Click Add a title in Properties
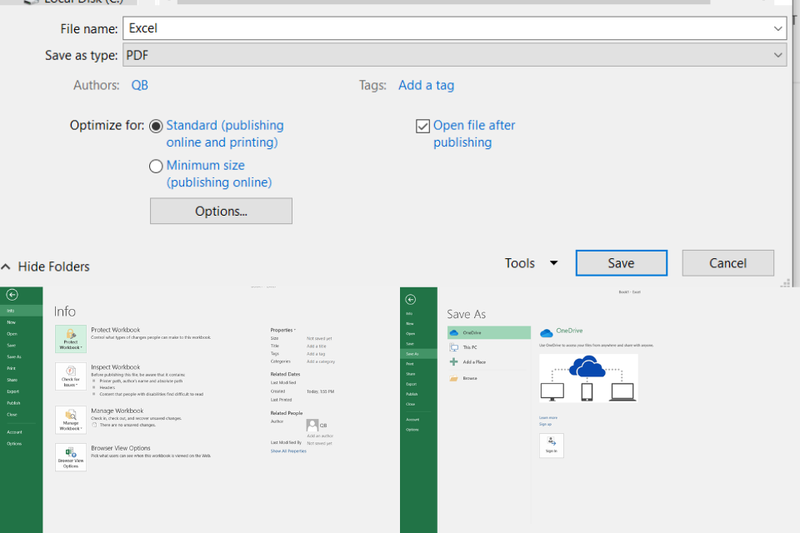 coord(316,346)
